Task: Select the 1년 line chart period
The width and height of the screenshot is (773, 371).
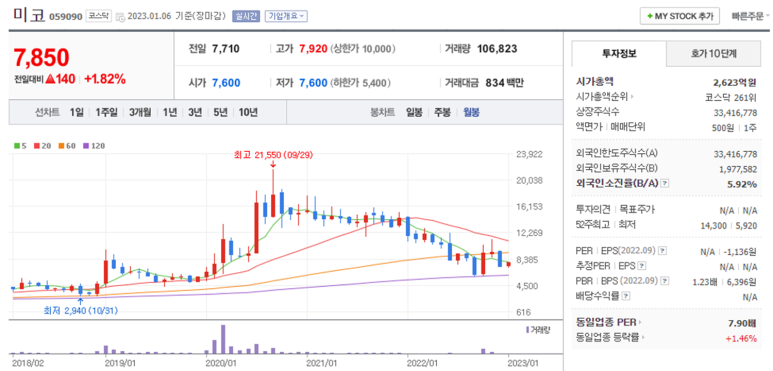Action: (170, 112)
